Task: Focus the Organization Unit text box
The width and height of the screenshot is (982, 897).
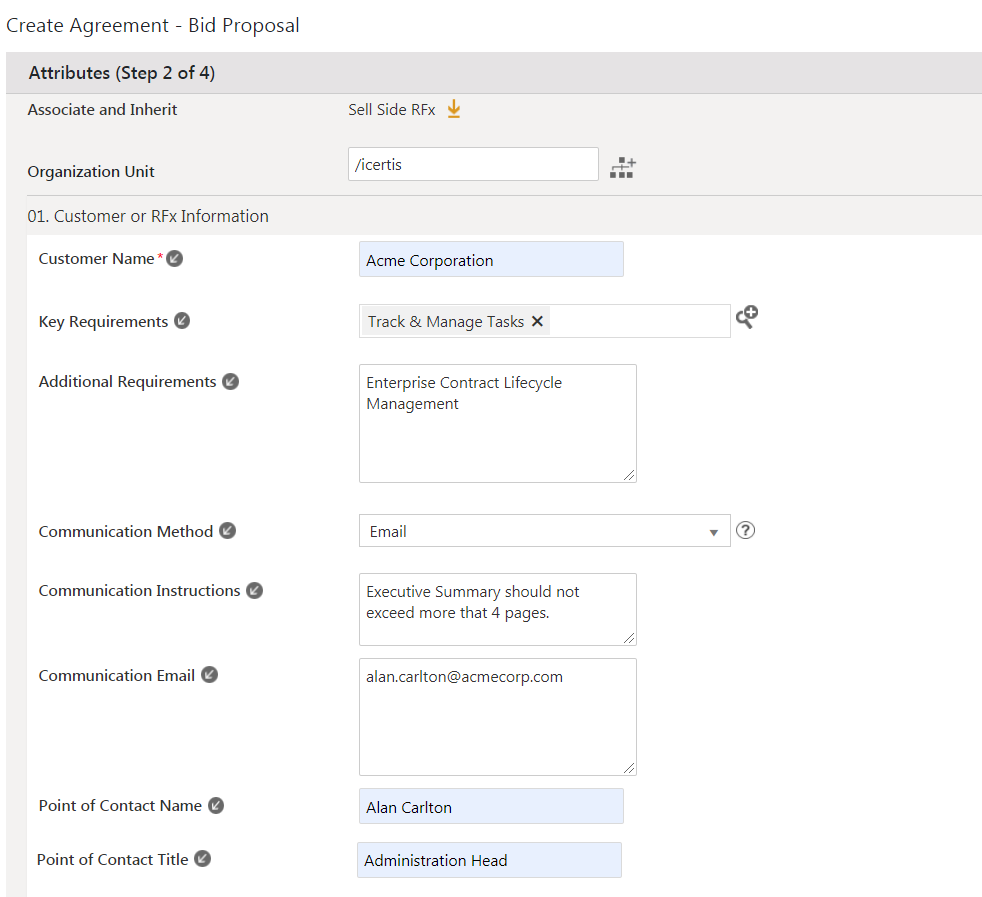Action: (x=472, y=165)
